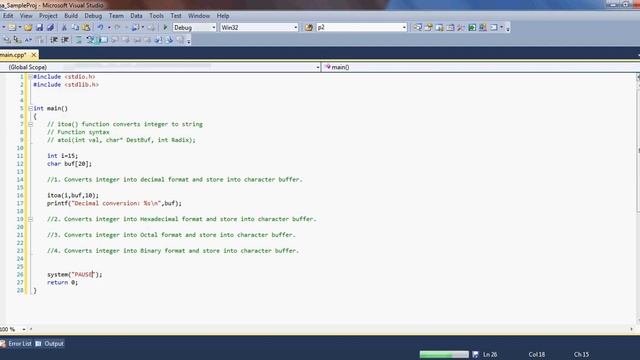Click the Display Parameter Info icon
640x360 pixels.
click(18, 40)
